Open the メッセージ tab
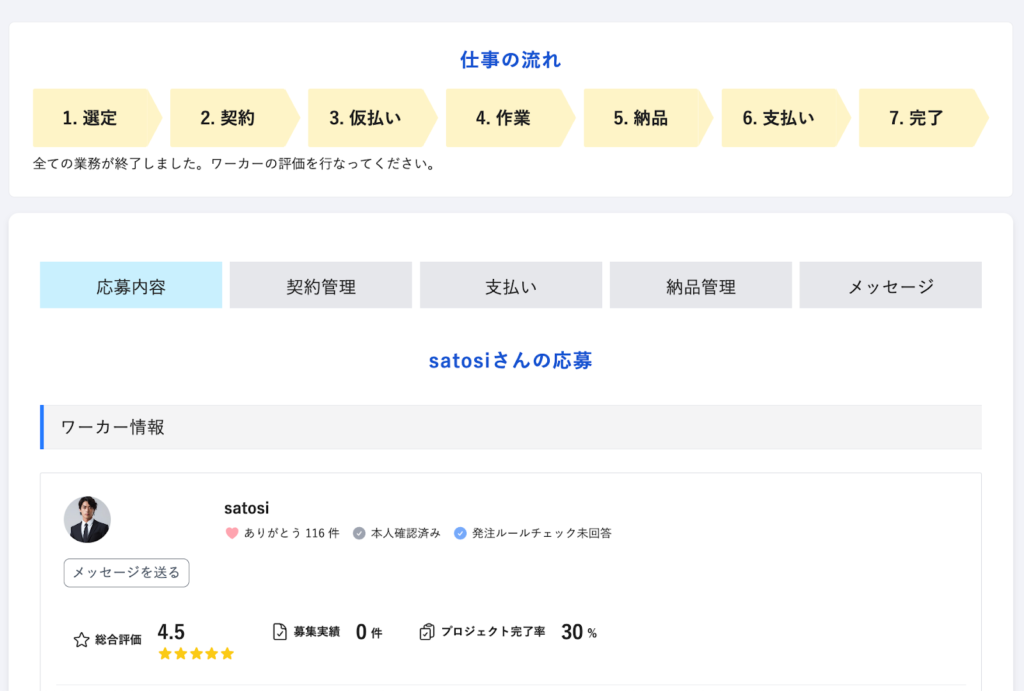Viewport: 1024px width, 691px height. click(x=891, y=286)
